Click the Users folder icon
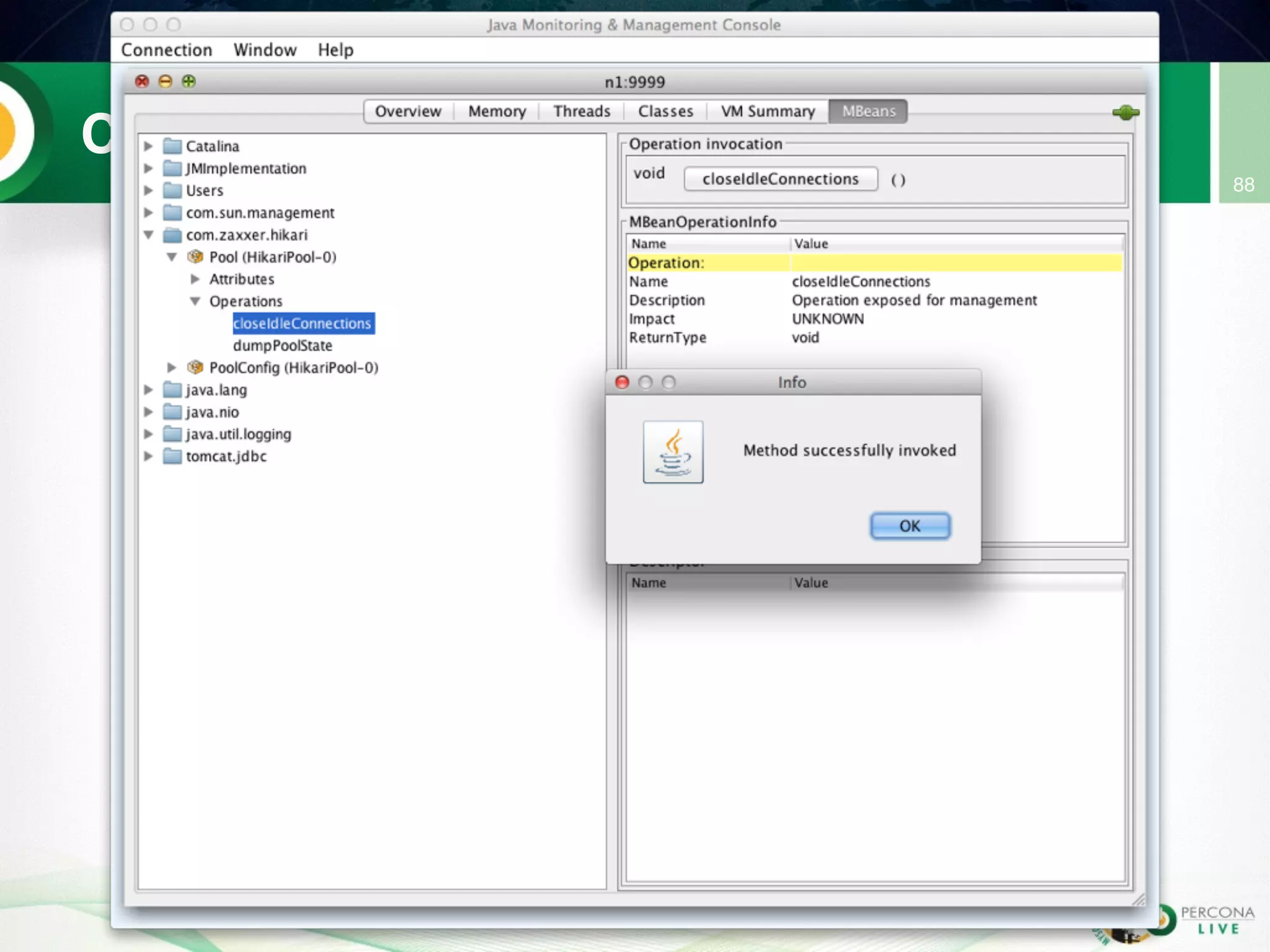Screen dimensions: 1270x952 coord(172,191)
